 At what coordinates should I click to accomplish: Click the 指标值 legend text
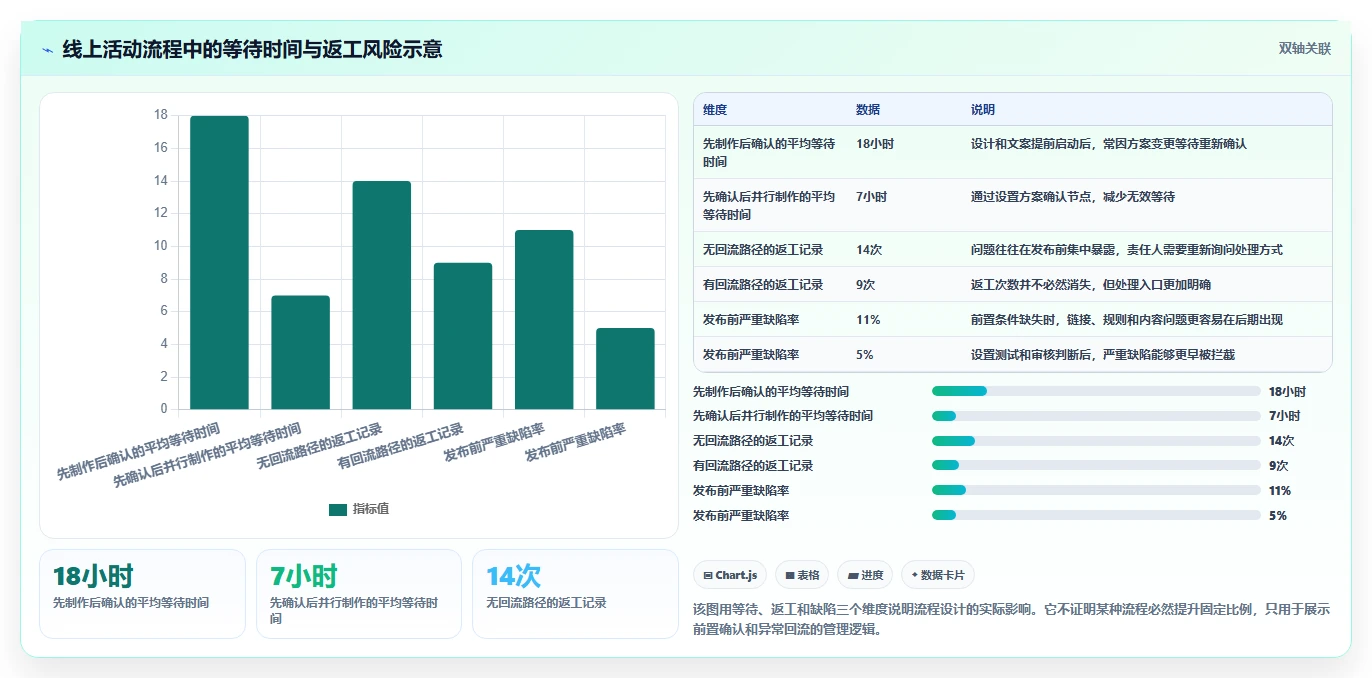click(371, 509)
